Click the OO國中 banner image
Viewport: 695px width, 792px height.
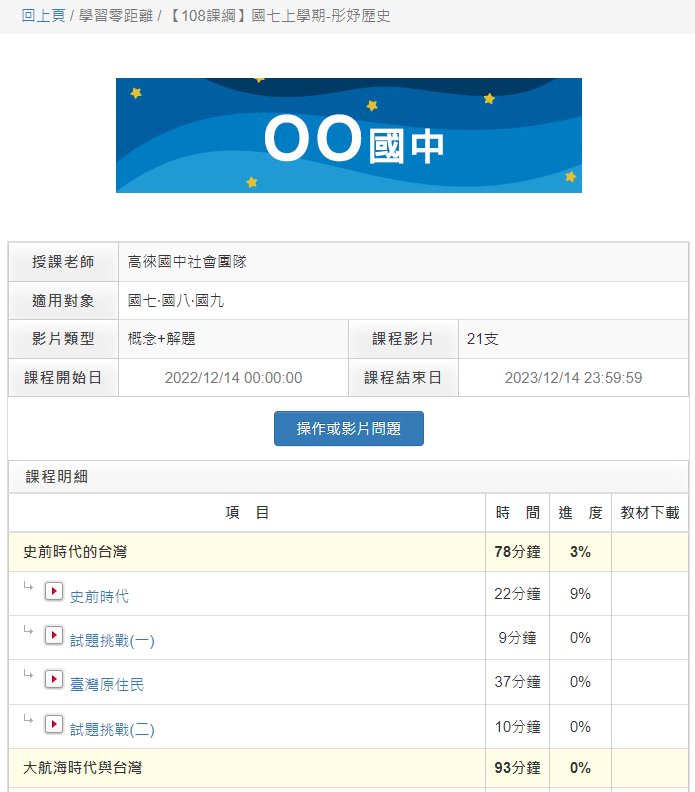[x=348, y=136]
